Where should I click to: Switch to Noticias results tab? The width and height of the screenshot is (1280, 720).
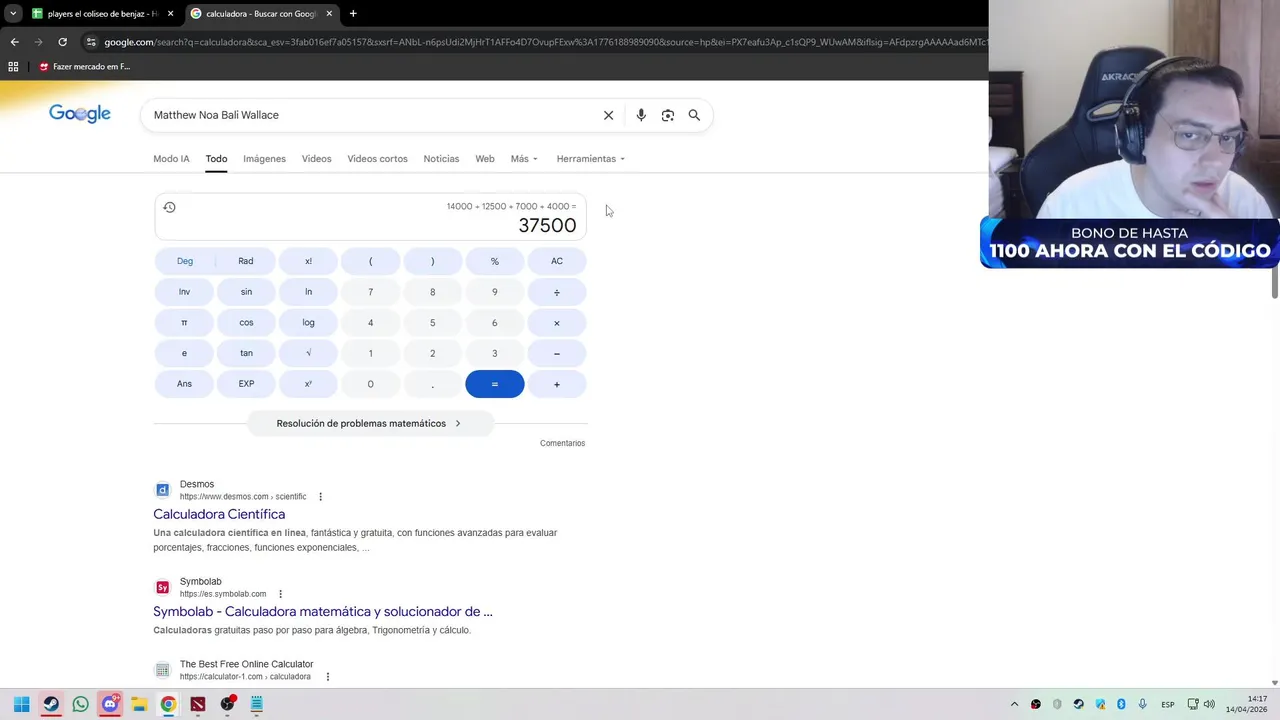click(441, 159)
